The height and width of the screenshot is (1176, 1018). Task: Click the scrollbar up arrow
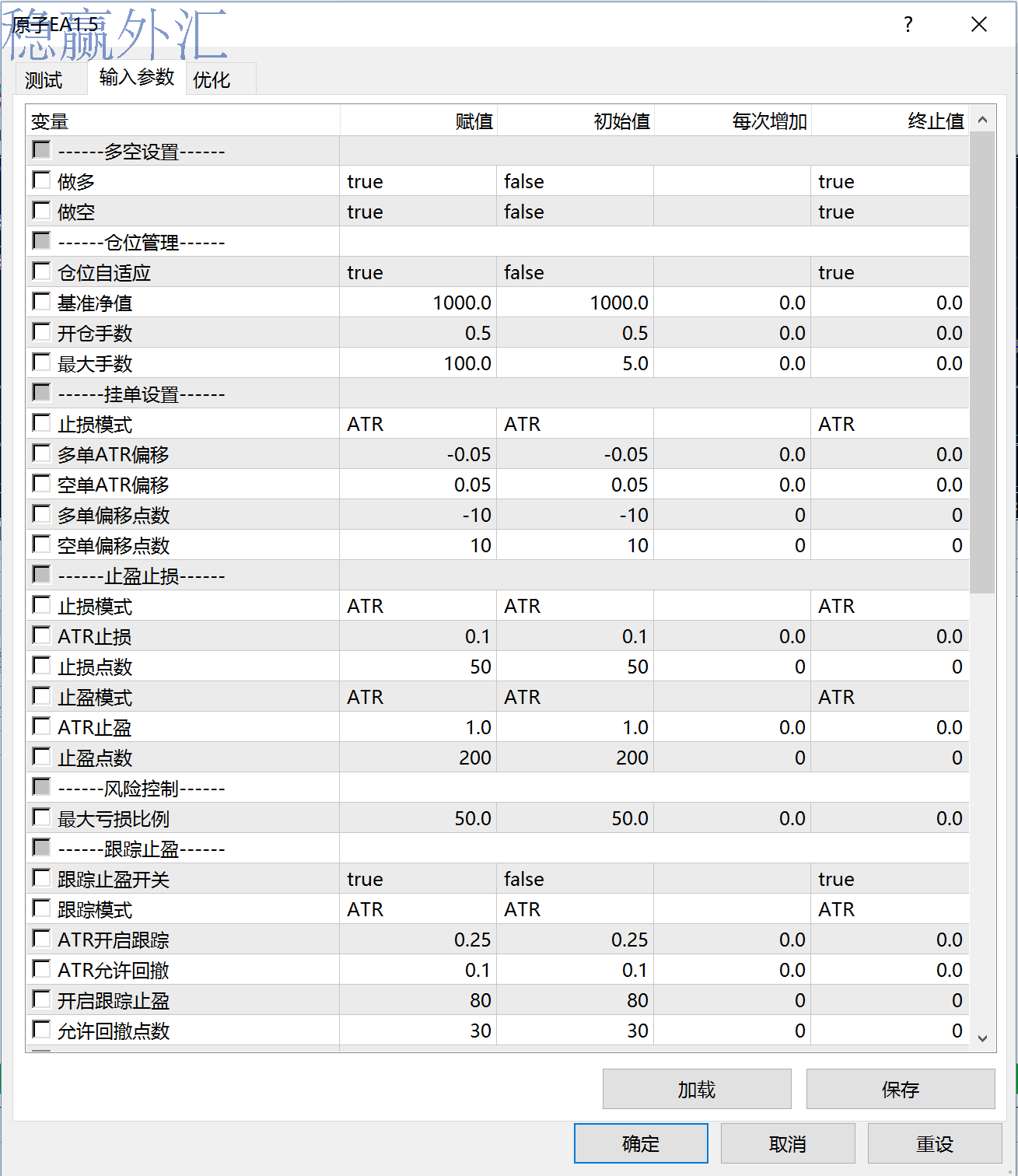click(982, 120)
